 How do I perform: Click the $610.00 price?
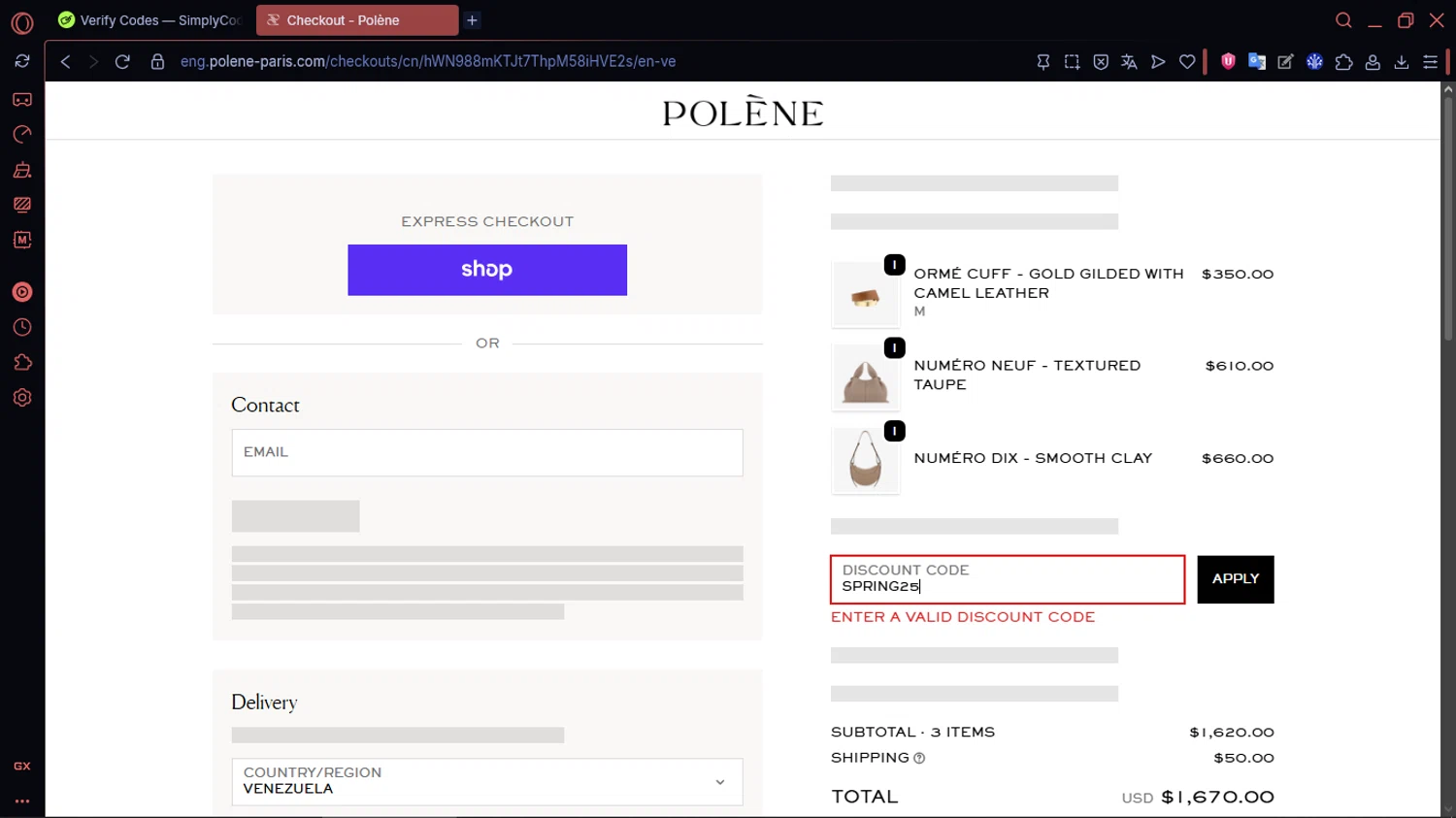pos(1240,366)
